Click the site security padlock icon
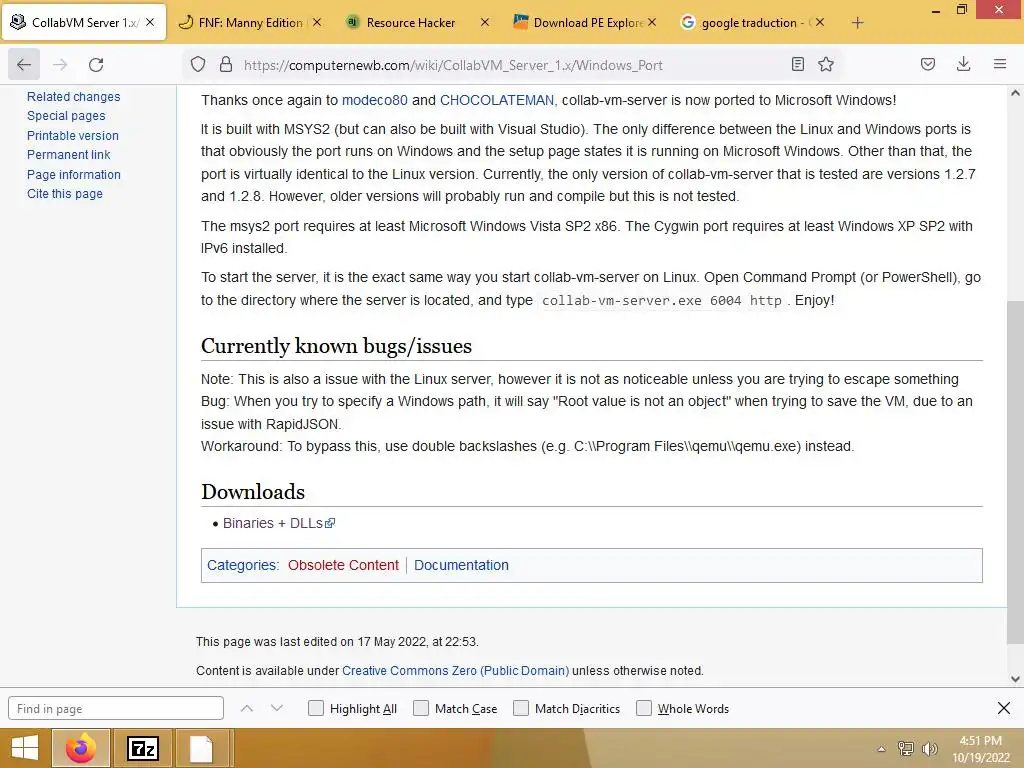 226,65
